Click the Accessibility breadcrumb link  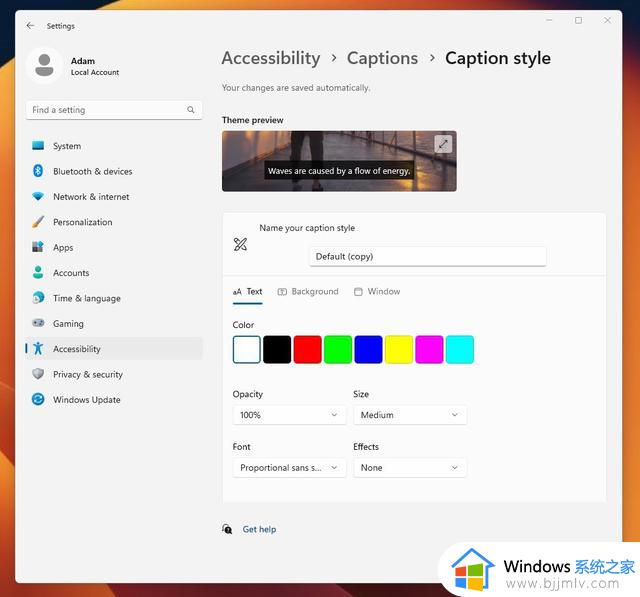pyautogui.click(x=271, y=58)
